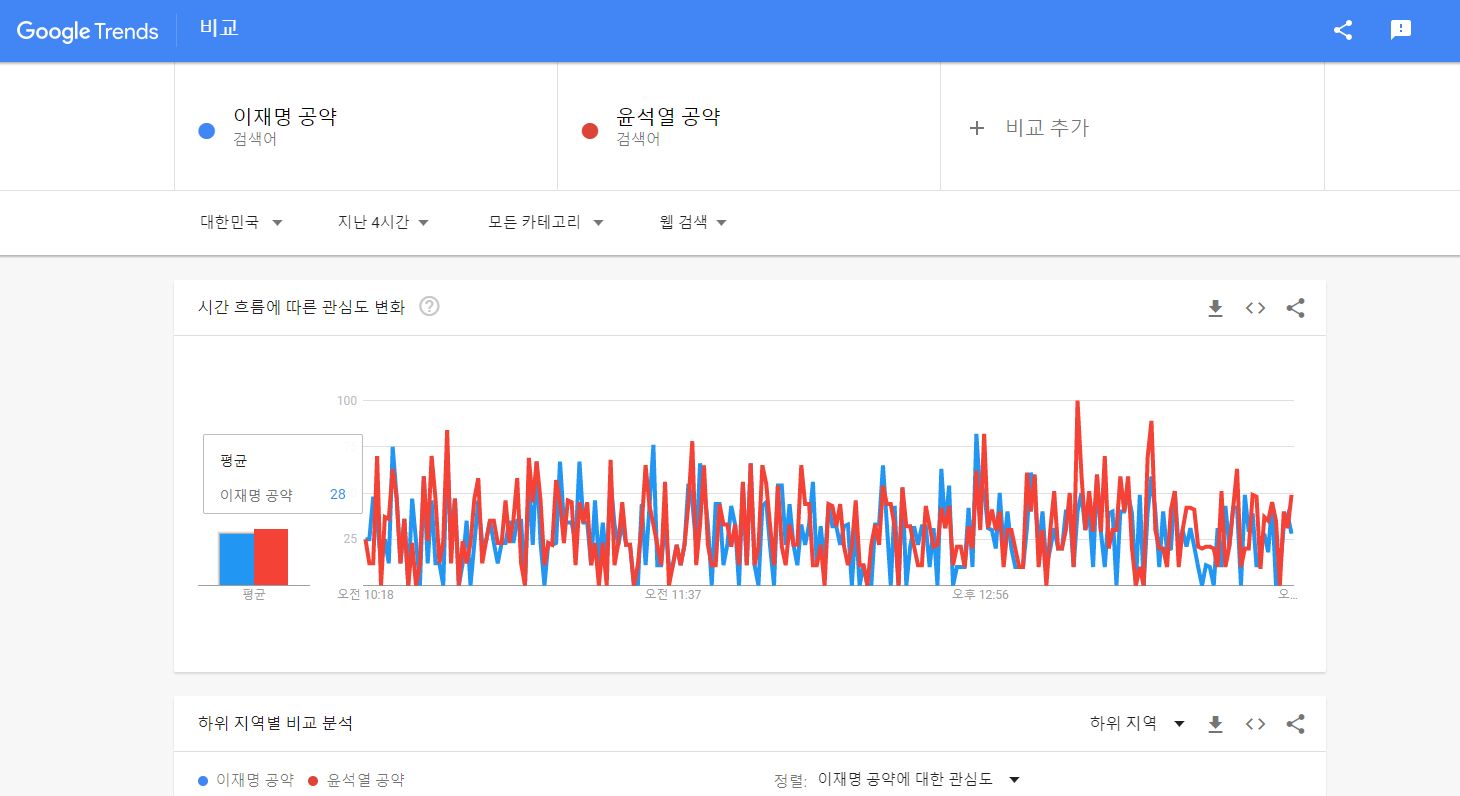Click the help icon next to 시간 흐름에 따른 관심도 변화

pyautogui.click(x=430, y=307)
